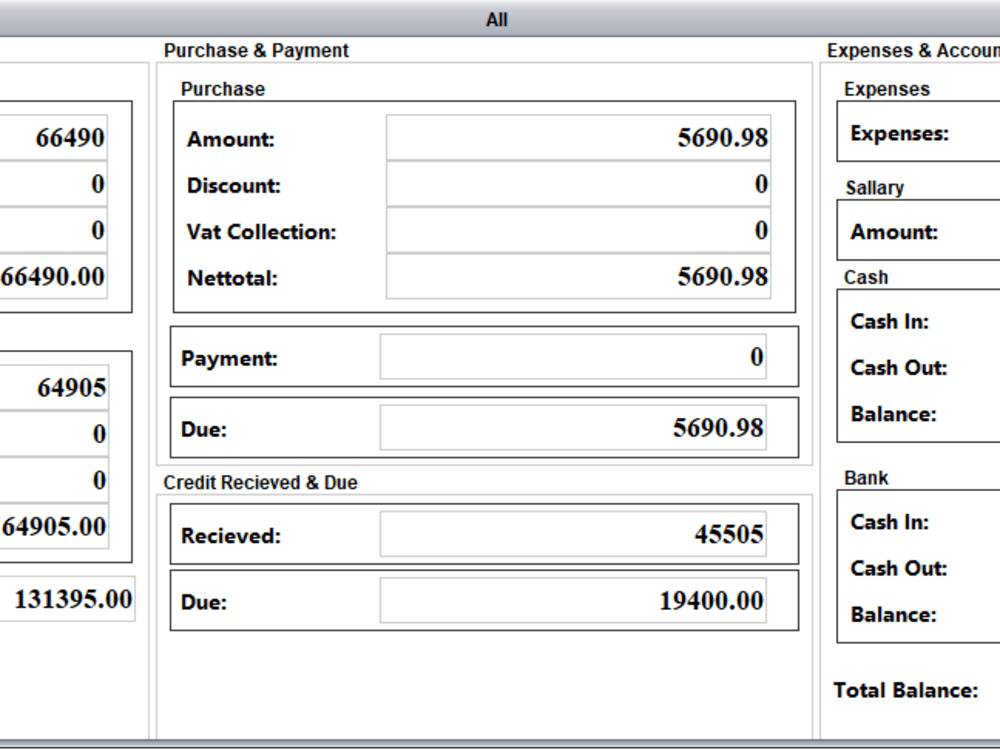
Task: Select the 64905.00 total field
Action: (x=54, y=527)
